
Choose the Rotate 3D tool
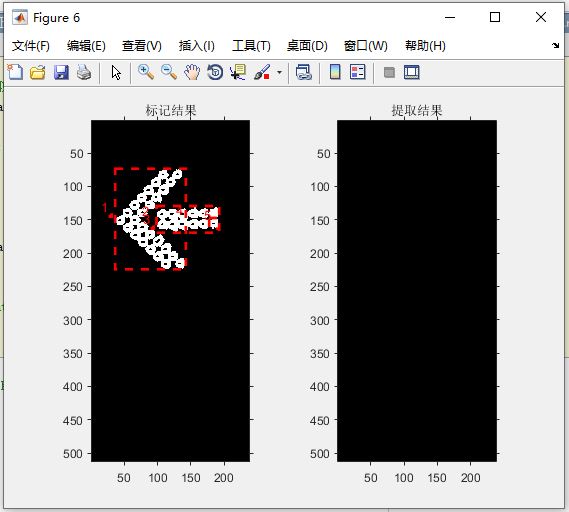click(x=215, y=72)
